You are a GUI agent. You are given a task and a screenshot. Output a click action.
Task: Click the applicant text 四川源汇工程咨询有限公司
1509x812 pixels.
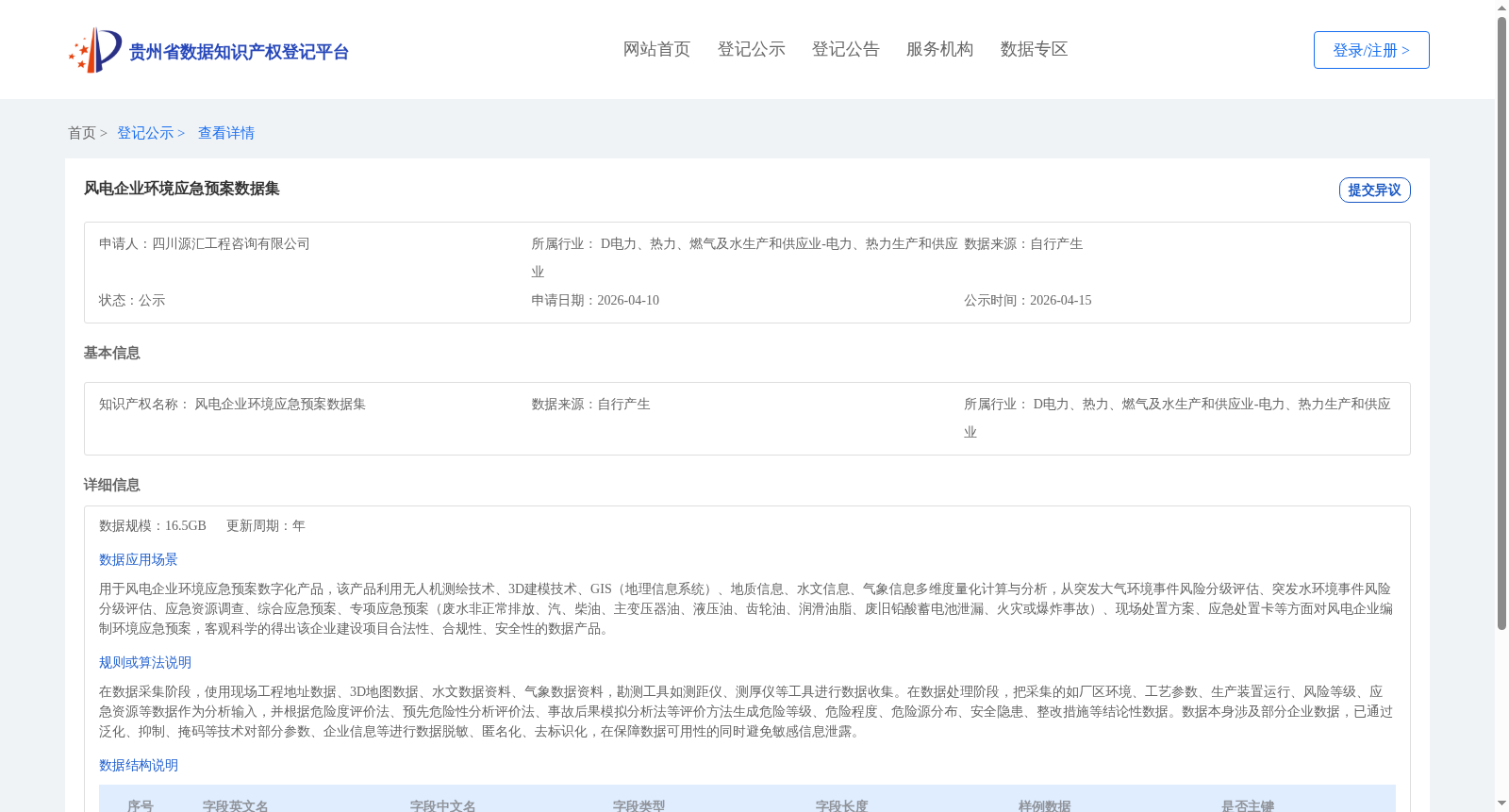tap(231, 243)
